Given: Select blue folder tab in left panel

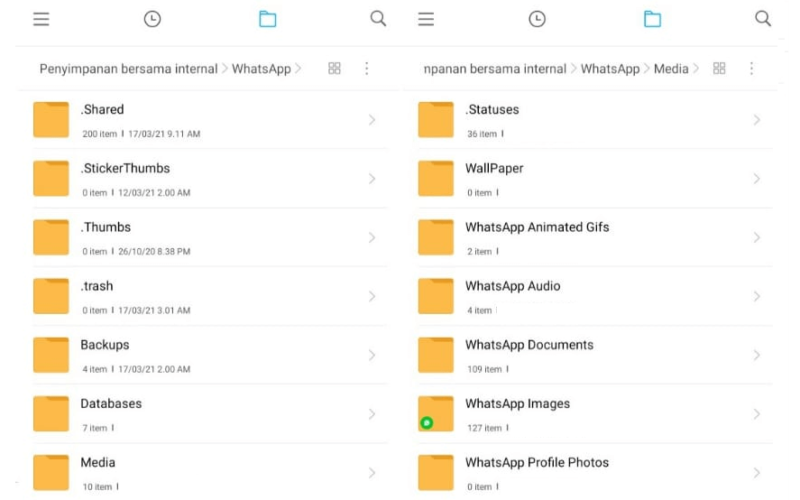Looking at the screenshot, I should (x=267, y=19).
